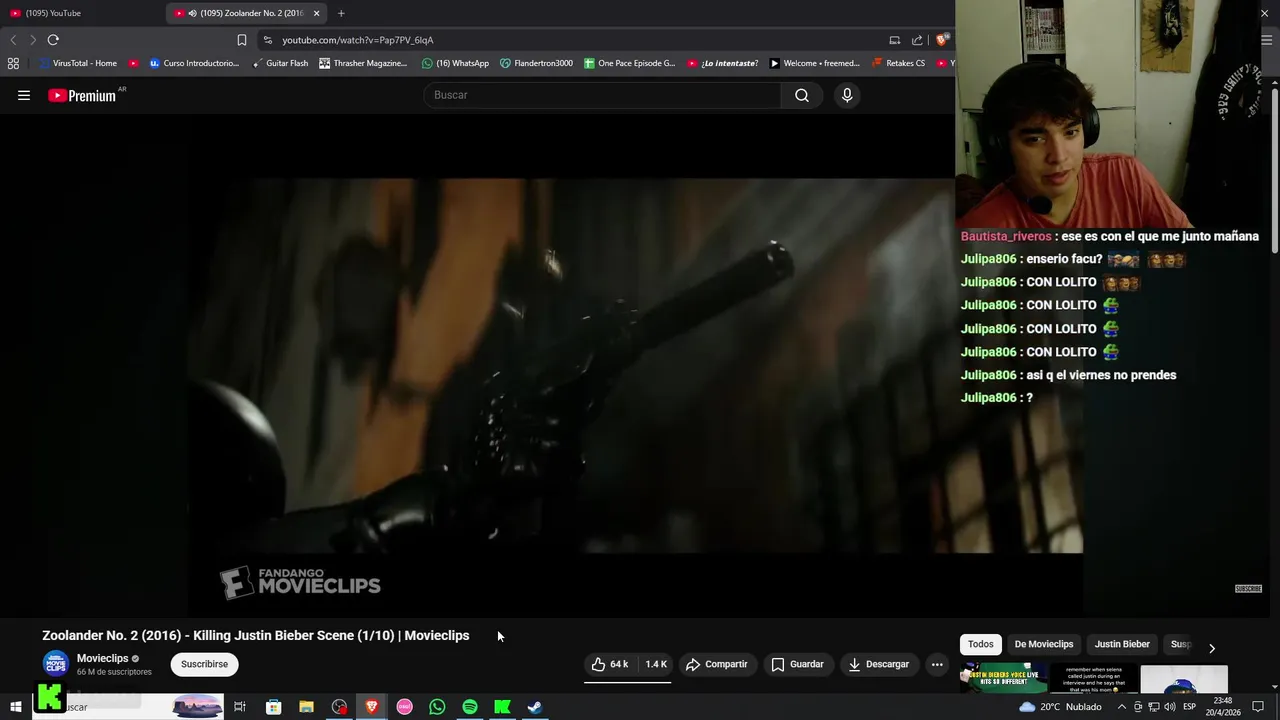
Task: Open the 'remember when selena' video thumbnail
Action: [x=1092, y=679]
